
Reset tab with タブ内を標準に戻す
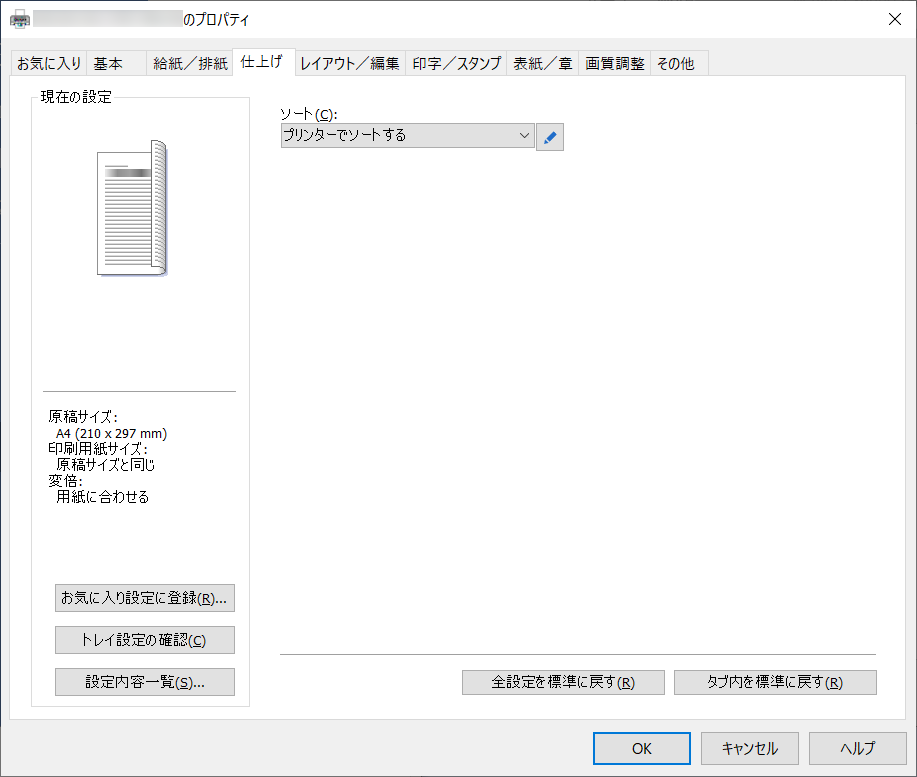pos(775,682)
